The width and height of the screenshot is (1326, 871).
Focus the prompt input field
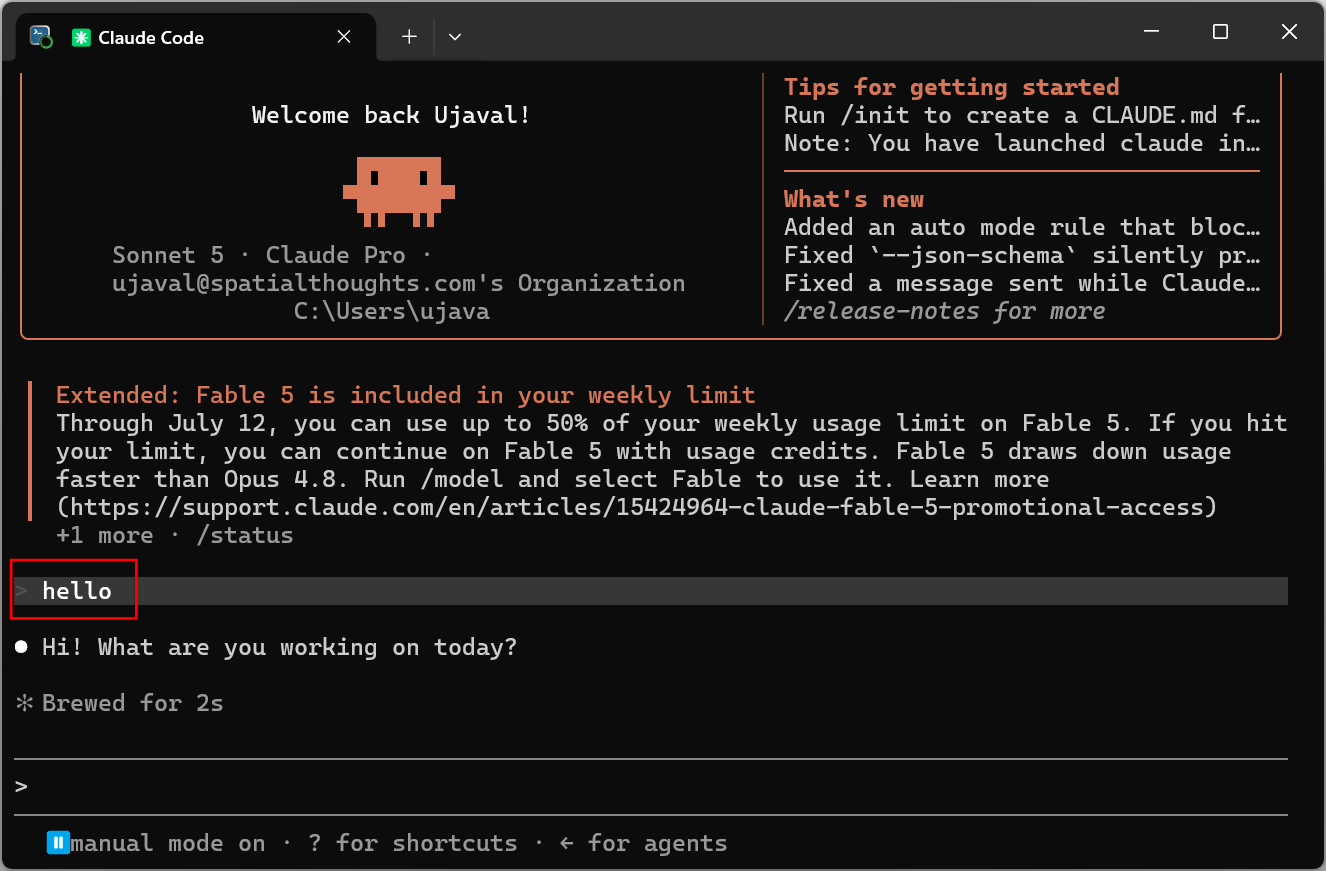click(651, 787)
